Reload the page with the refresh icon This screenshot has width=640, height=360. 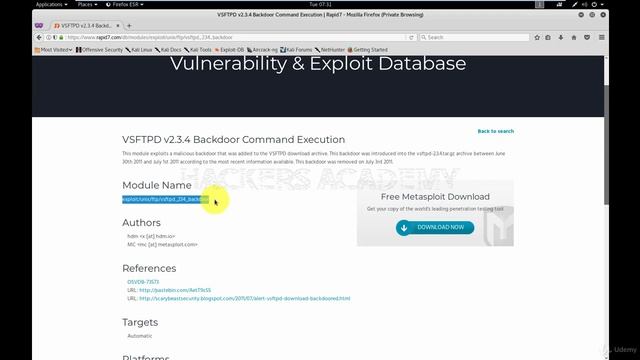(411, 37)
